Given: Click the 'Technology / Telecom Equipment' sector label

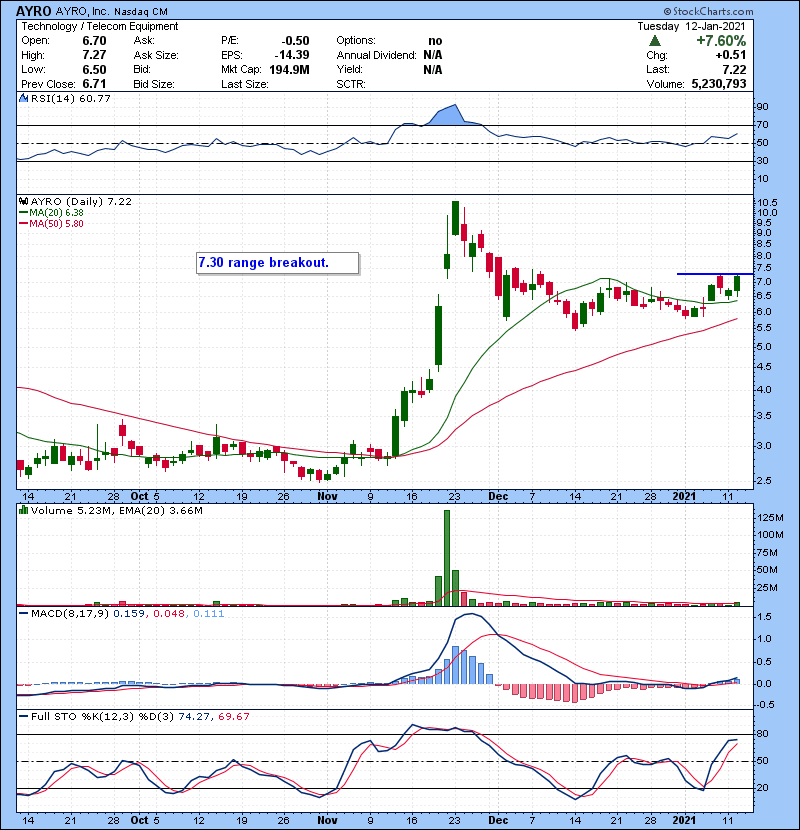Looking at the screenshot, I should pyautogui.click(x=100, y=26).
